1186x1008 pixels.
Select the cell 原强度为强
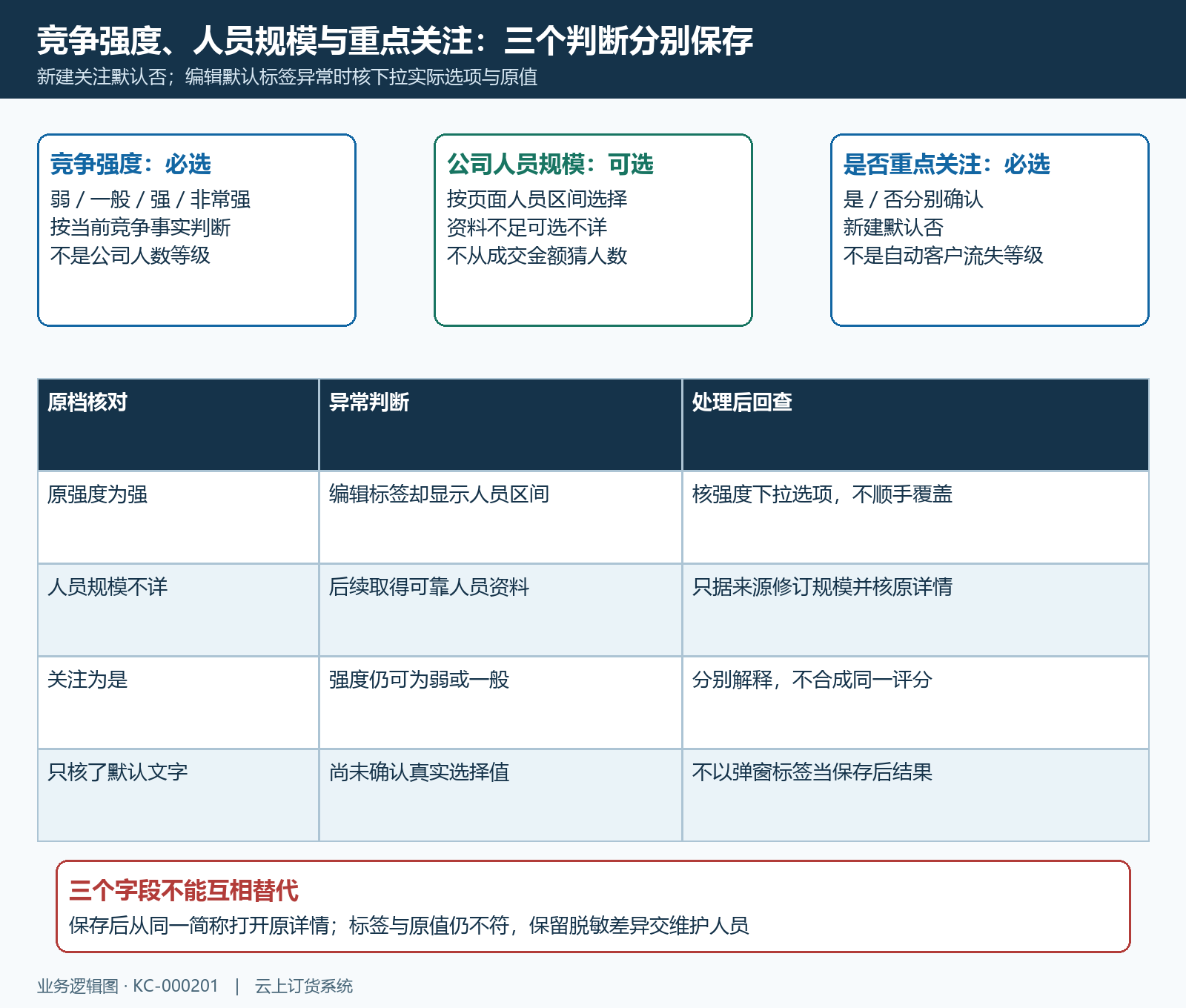(x=179, y=517)
